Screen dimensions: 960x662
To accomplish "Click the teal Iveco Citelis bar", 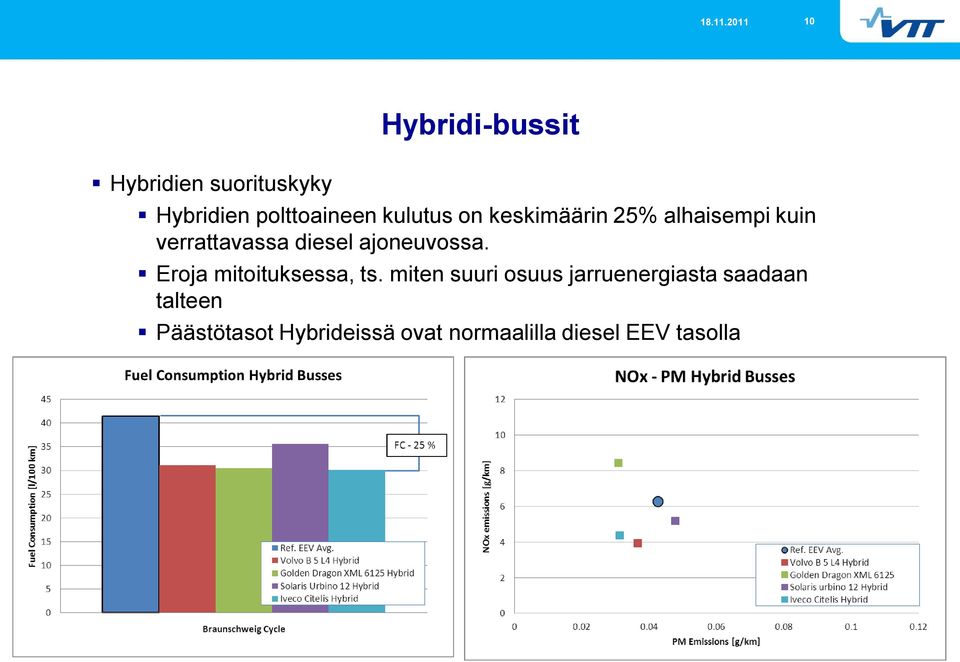I will point(356,505).
